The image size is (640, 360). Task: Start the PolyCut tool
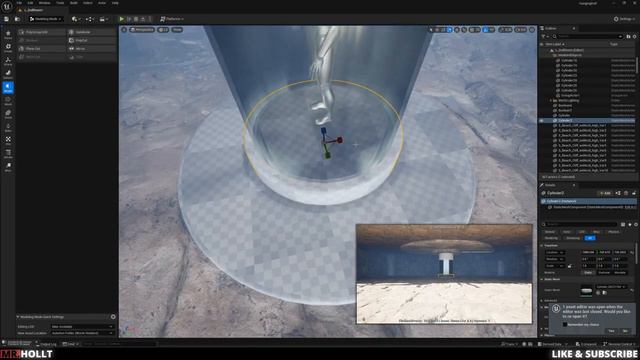[x=91, y=40]
